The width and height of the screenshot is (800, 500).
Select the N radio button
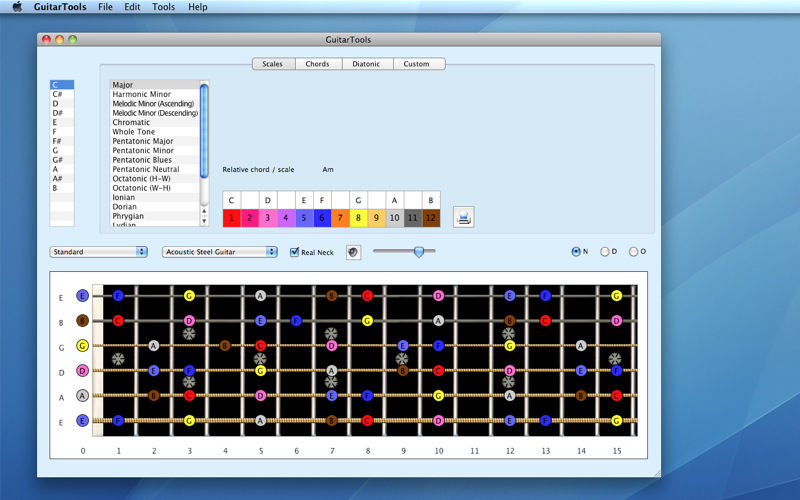click(576, 251)
